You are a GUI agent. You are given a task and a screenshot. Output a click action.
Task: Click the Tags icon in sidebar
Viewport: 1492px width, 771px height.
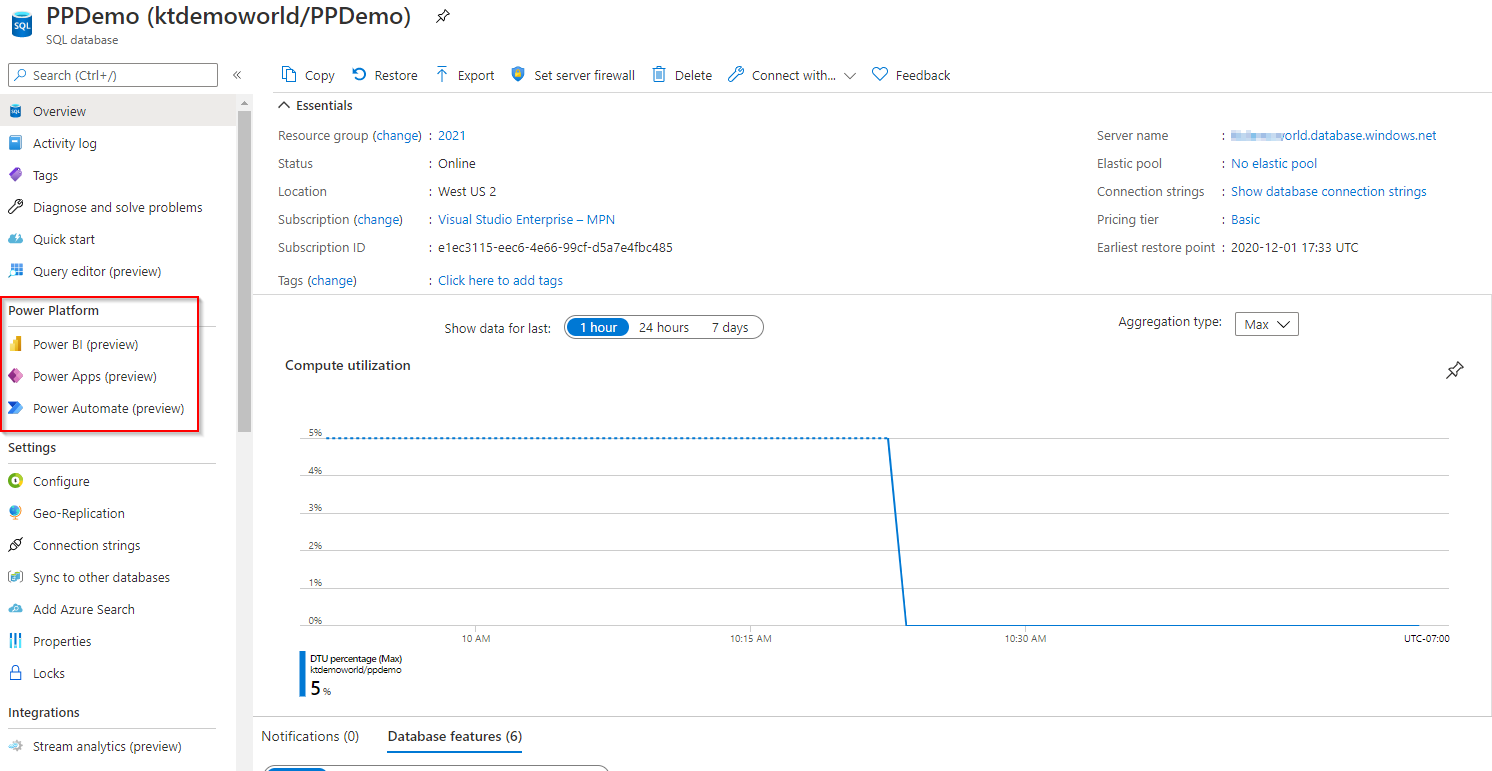(15, 175)
